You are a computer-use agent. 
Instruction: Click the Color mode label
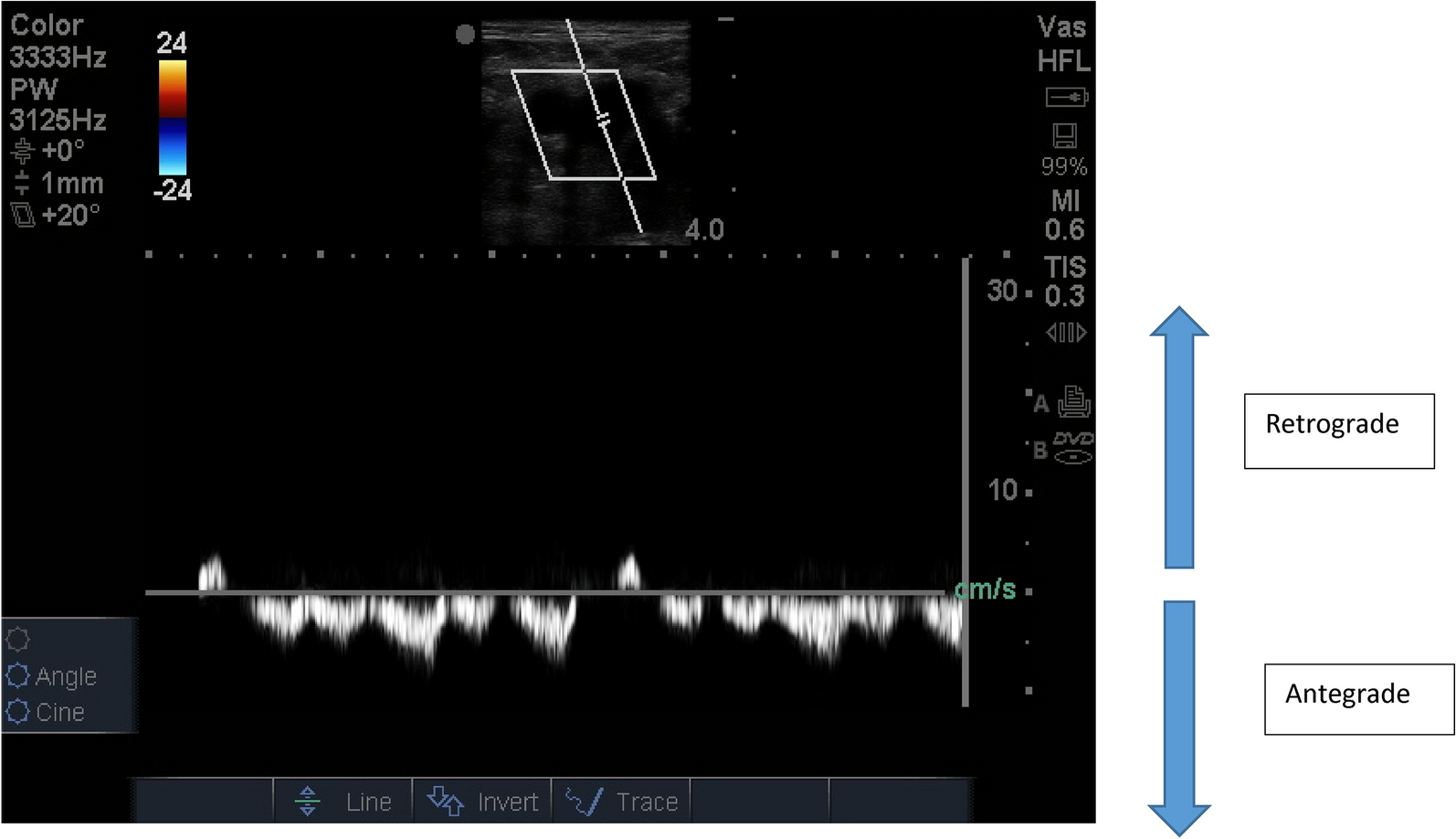pyautogui.click(x=47, y=26)
